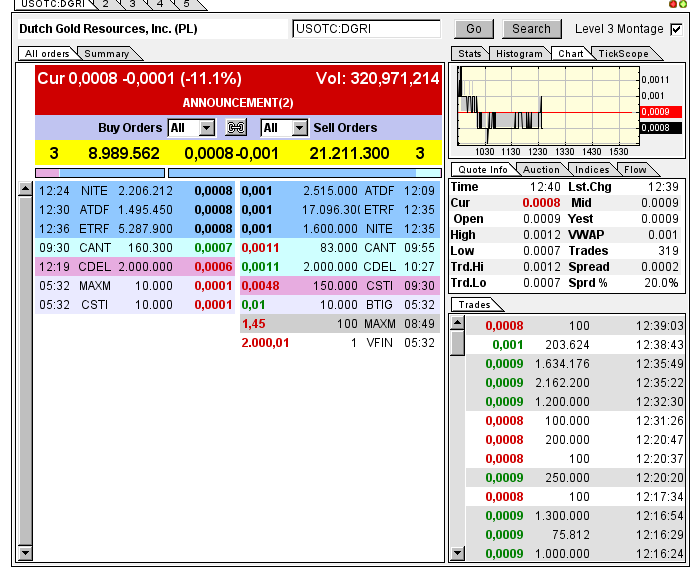The height and width of the screenshot is (567, 693).
Task: Toggle the Level 3 Montage checkbox
Action: click(676, 29)
